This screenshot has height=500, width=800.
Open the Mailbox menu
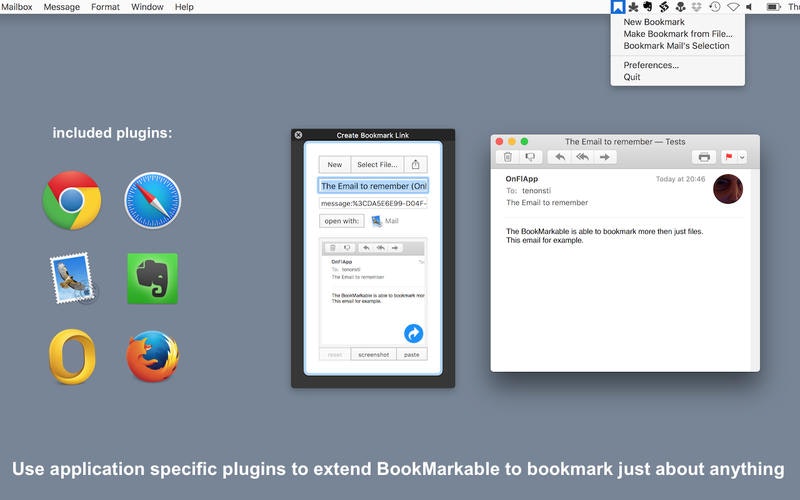(16, 7)
